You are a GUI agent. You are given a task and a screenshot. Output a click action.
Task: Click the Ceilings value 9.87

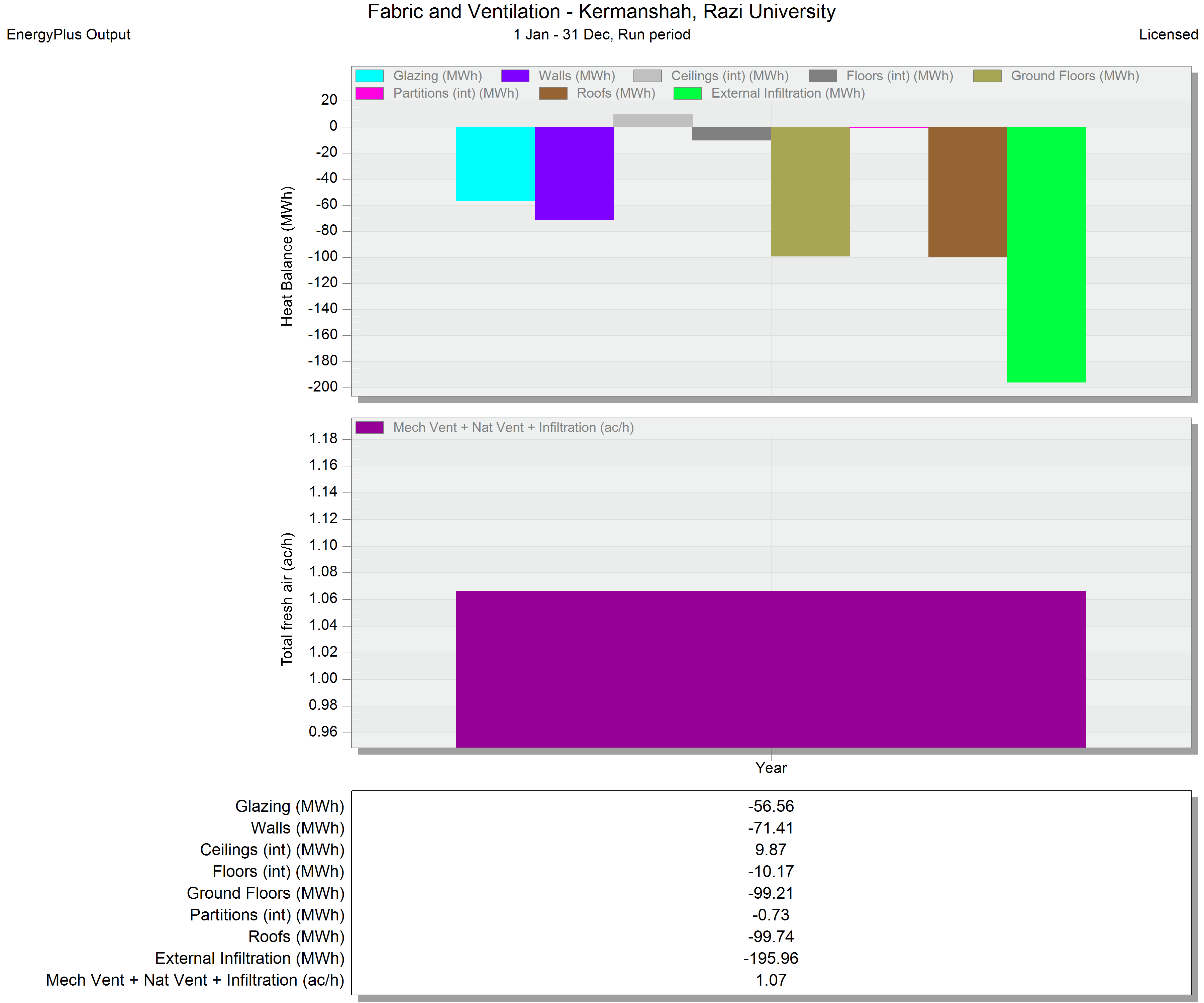[771, 850]
